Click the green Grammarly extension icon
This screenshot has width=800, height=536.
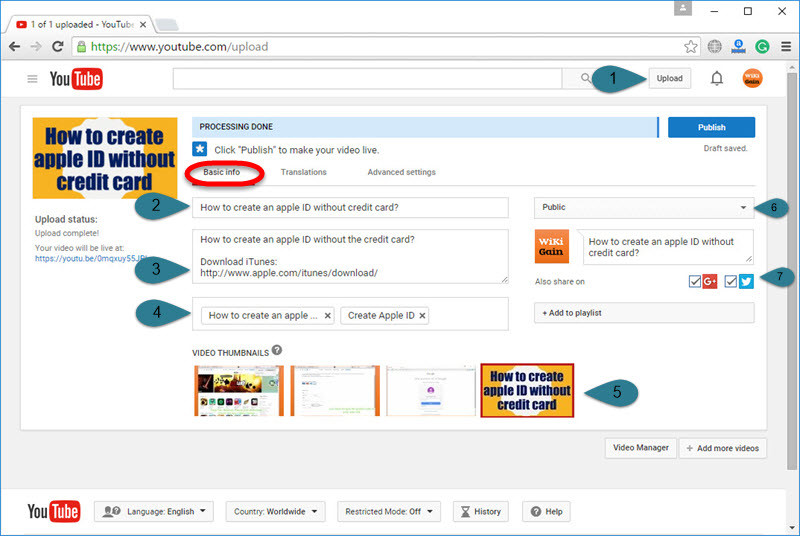(x=762, y=47)
